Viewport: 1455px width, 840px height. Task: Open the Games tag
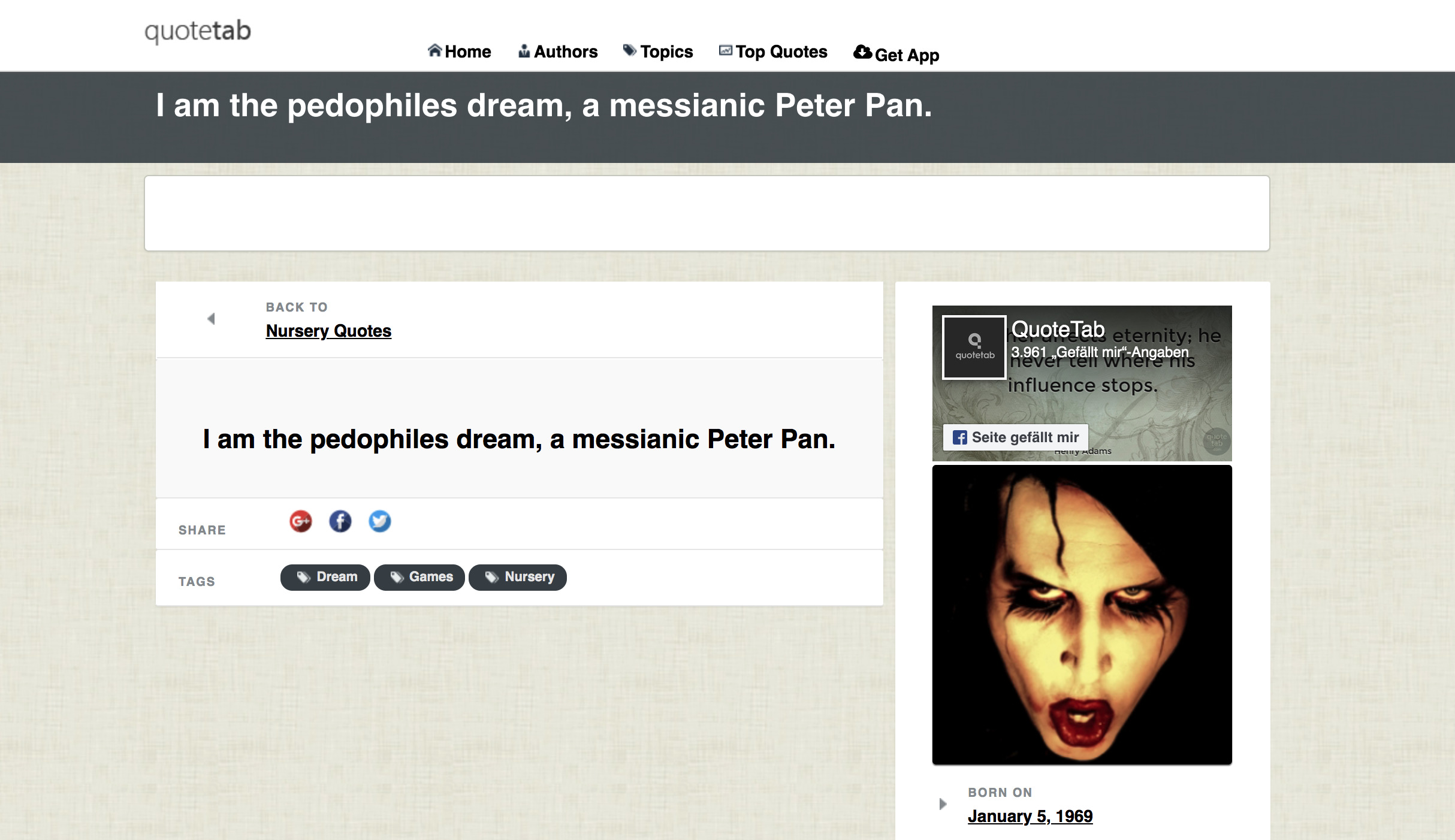(419, 578)
